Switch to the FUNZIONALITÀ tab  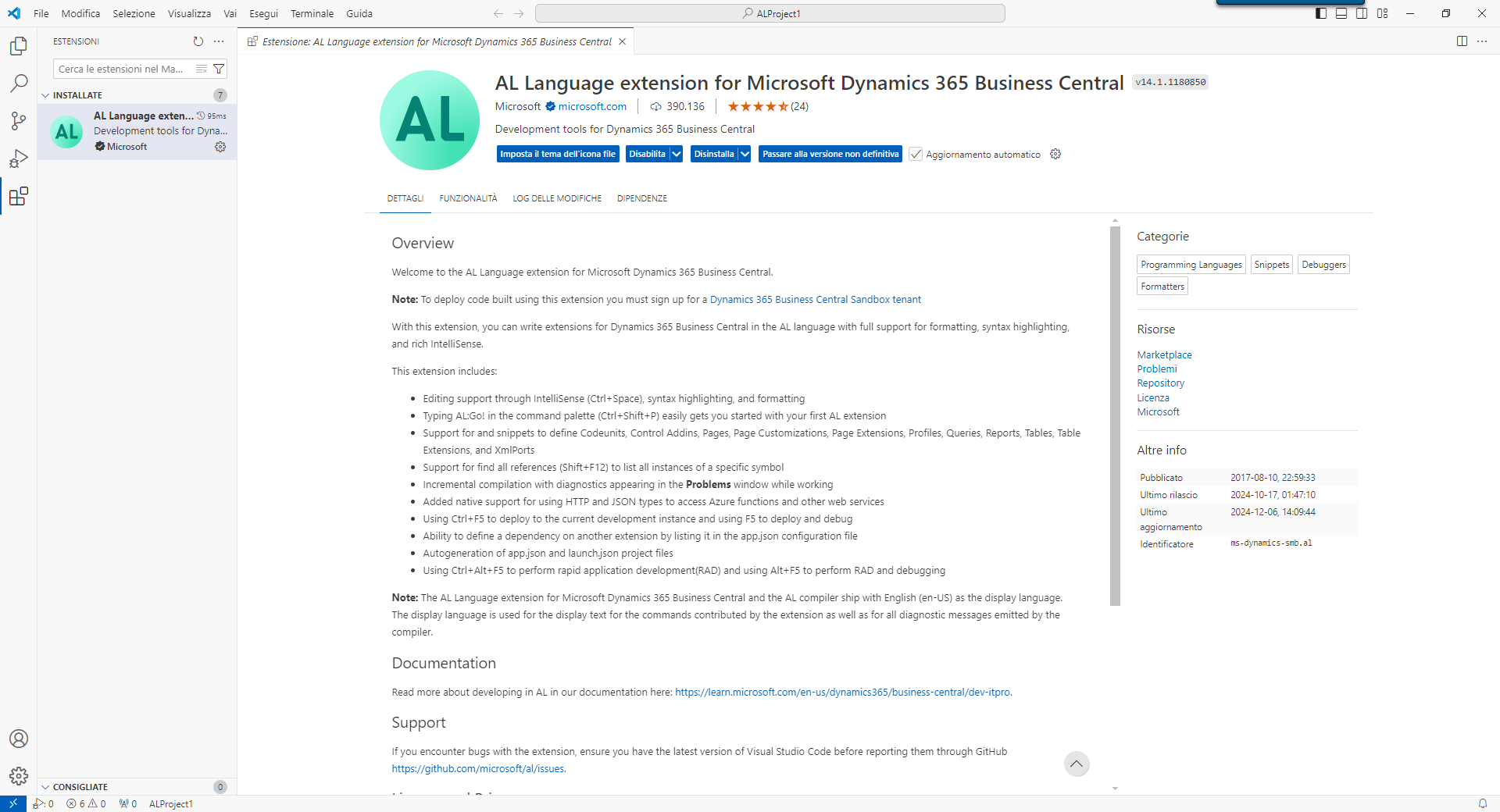468,198
